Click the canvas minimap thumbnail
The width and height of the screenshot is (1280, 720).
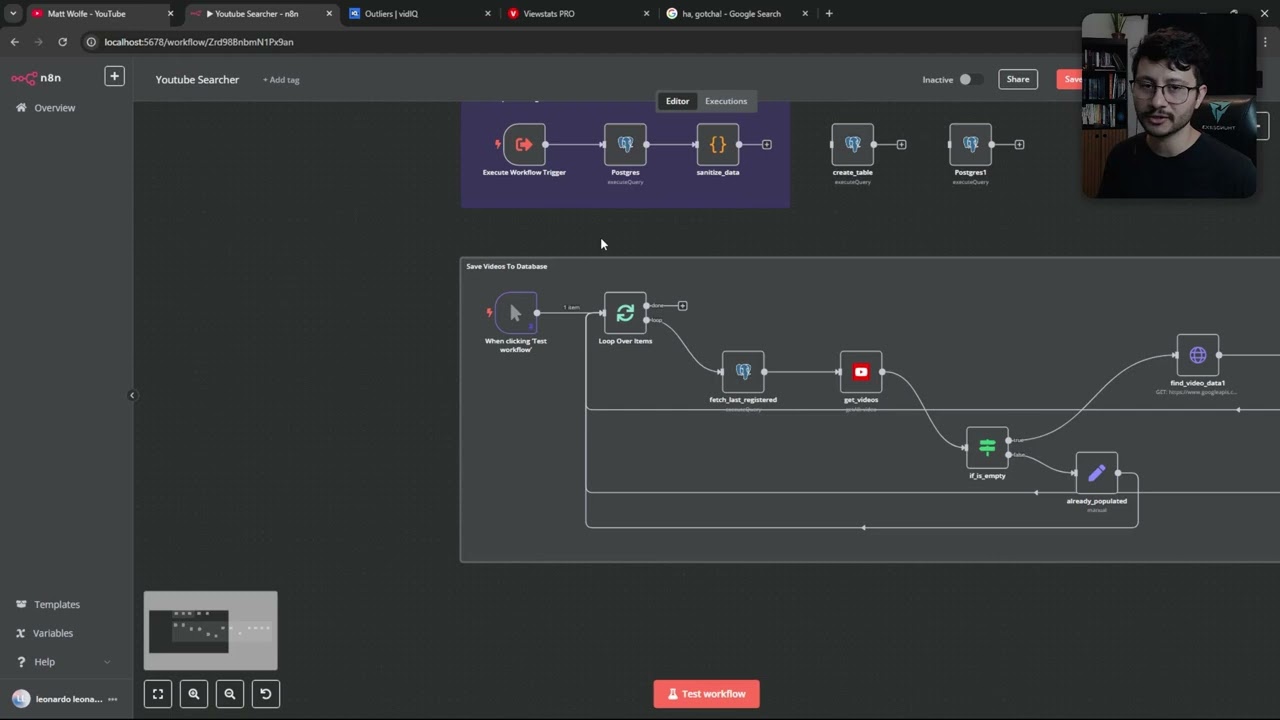tap(211, 631)
